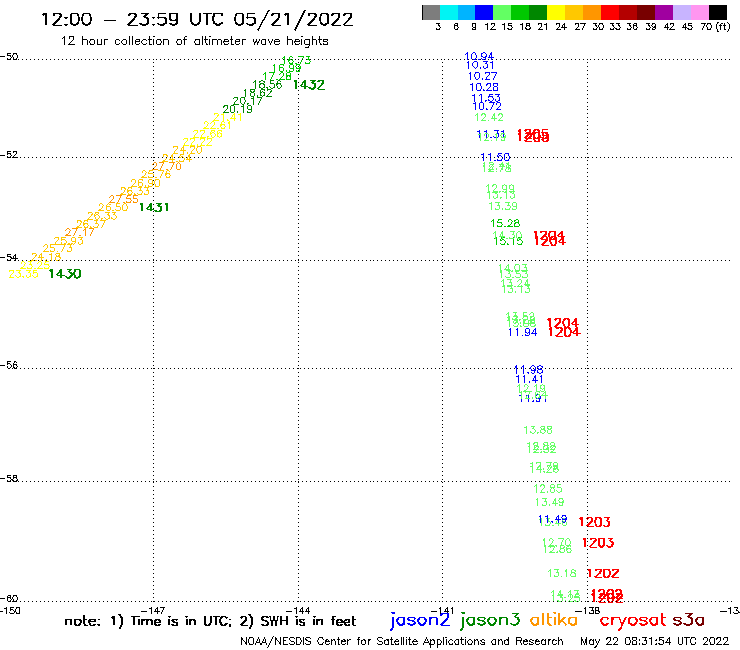Click the wave height value '13.39'
The image size is (740, 650).
503,206
